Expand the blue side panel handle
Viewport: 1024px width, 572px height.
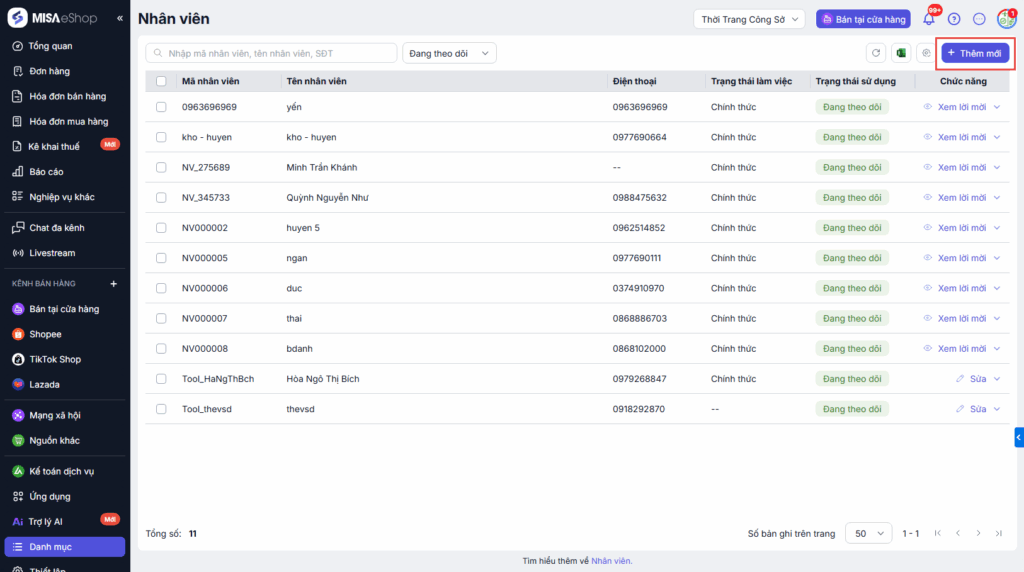coord(1019,437)
